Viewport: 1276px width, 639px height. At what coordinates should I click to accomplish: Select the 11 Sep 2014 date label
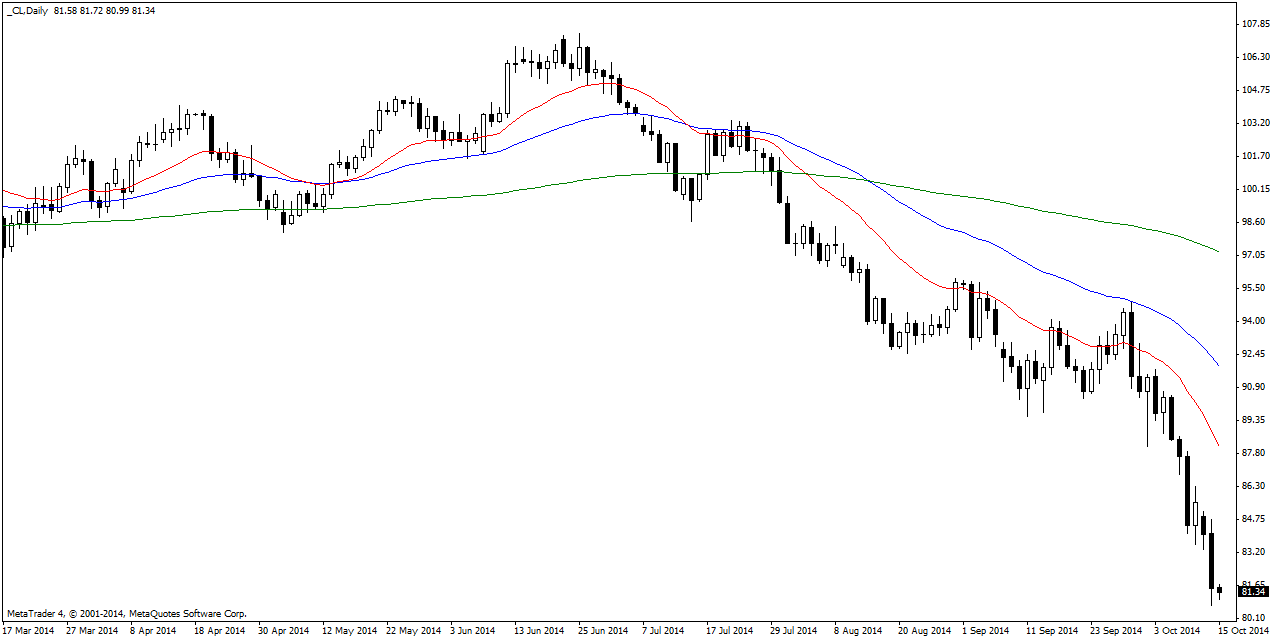click(1051, 631)
